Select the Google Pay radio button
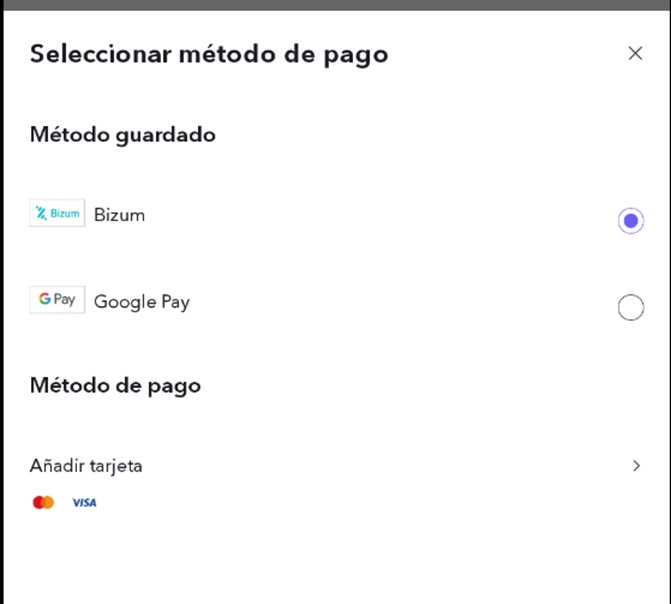The image size is (671, 604). click(x=631, y=308)
